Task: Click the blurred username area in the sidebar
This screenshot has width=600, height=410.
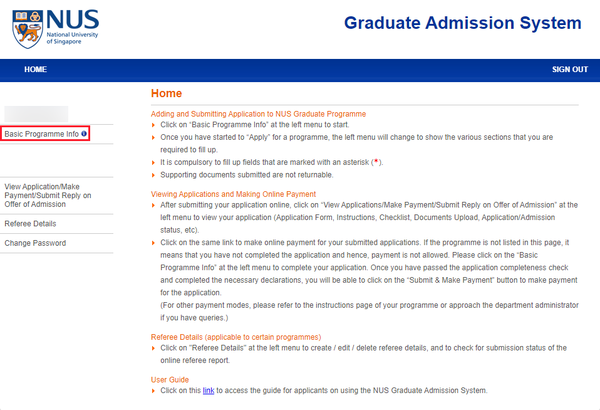Action: 35,112
